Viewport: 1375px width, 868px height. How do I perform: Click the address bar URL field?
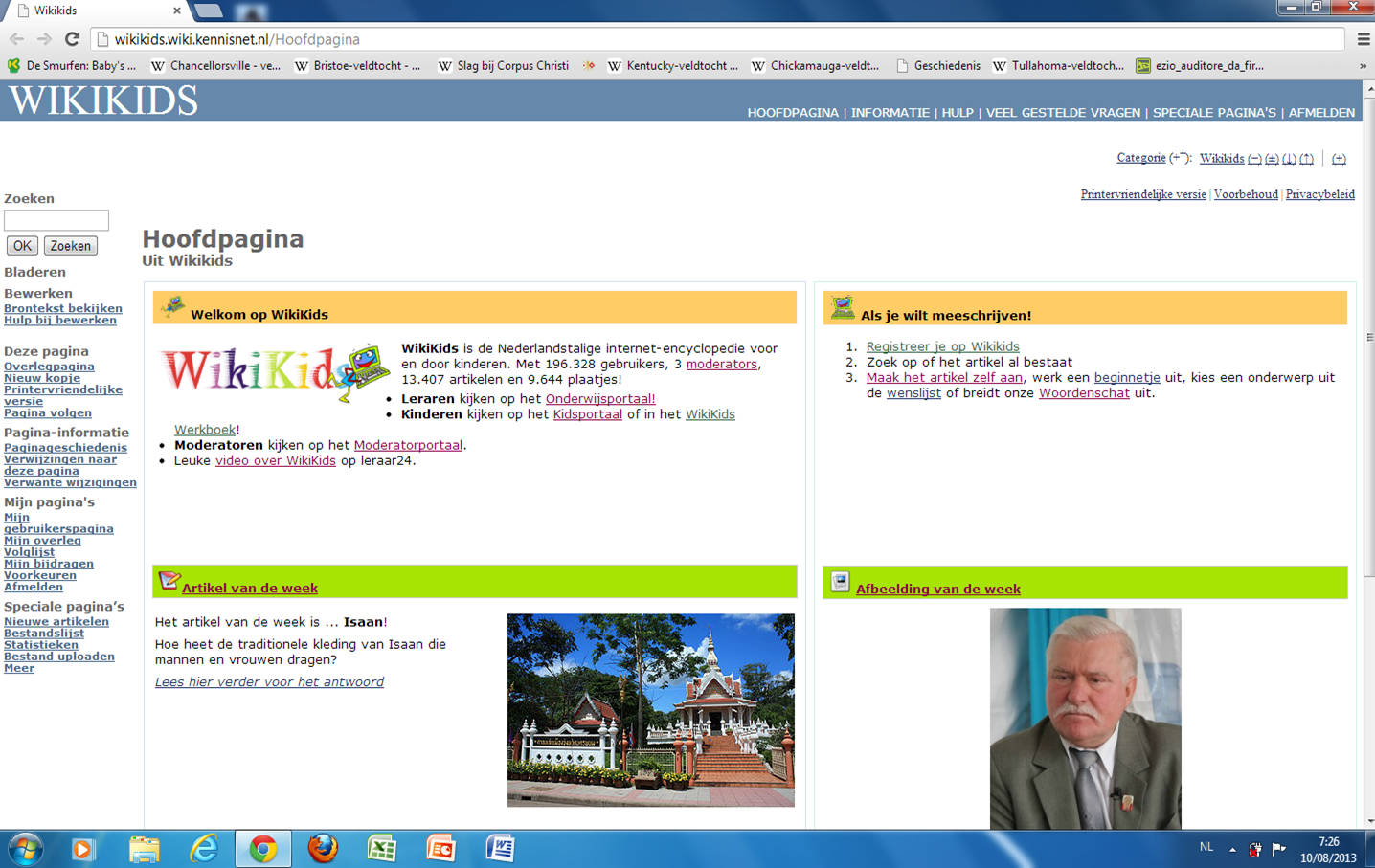coord(718,39)
